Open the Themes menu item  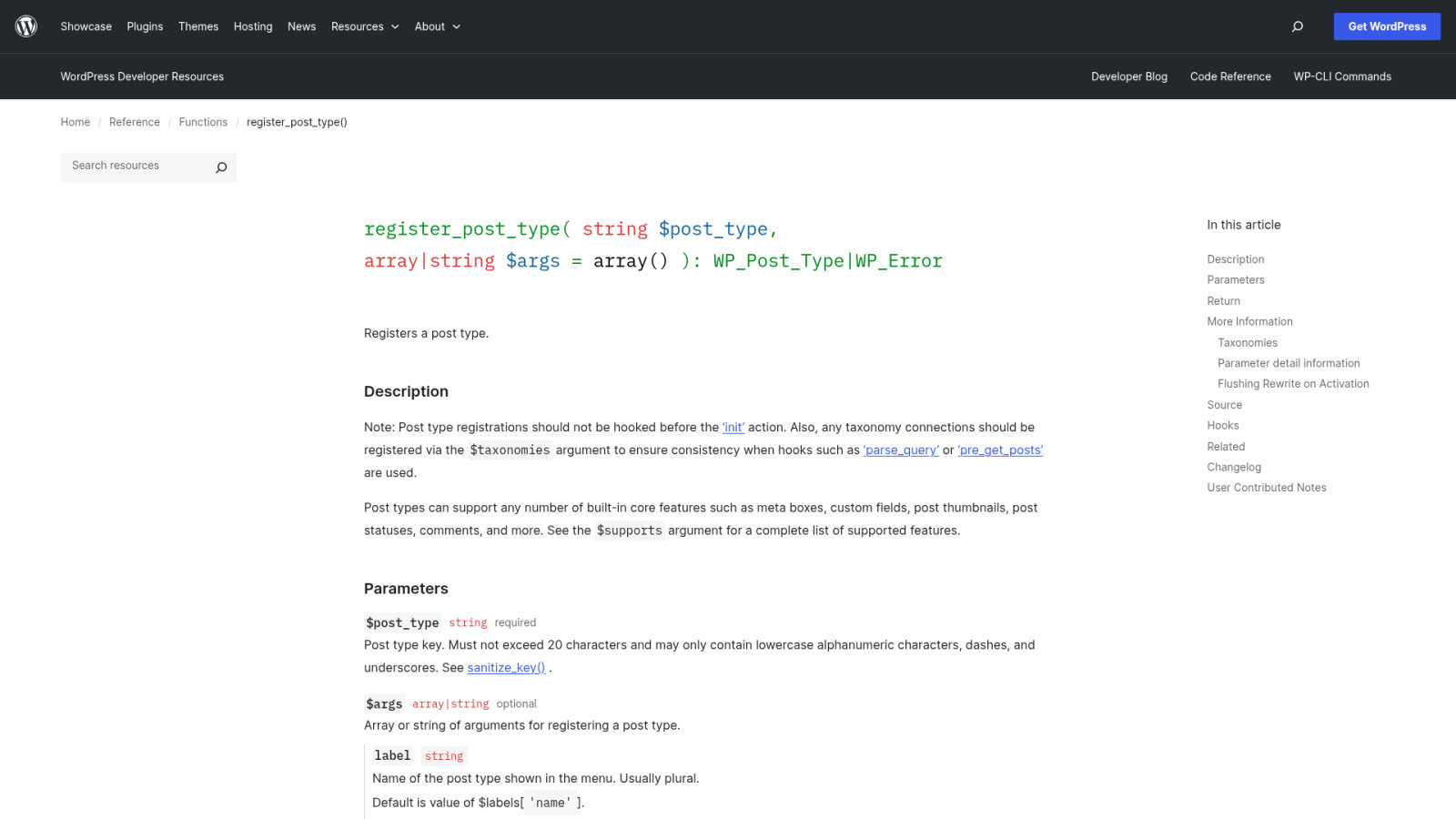pos(198,26)
